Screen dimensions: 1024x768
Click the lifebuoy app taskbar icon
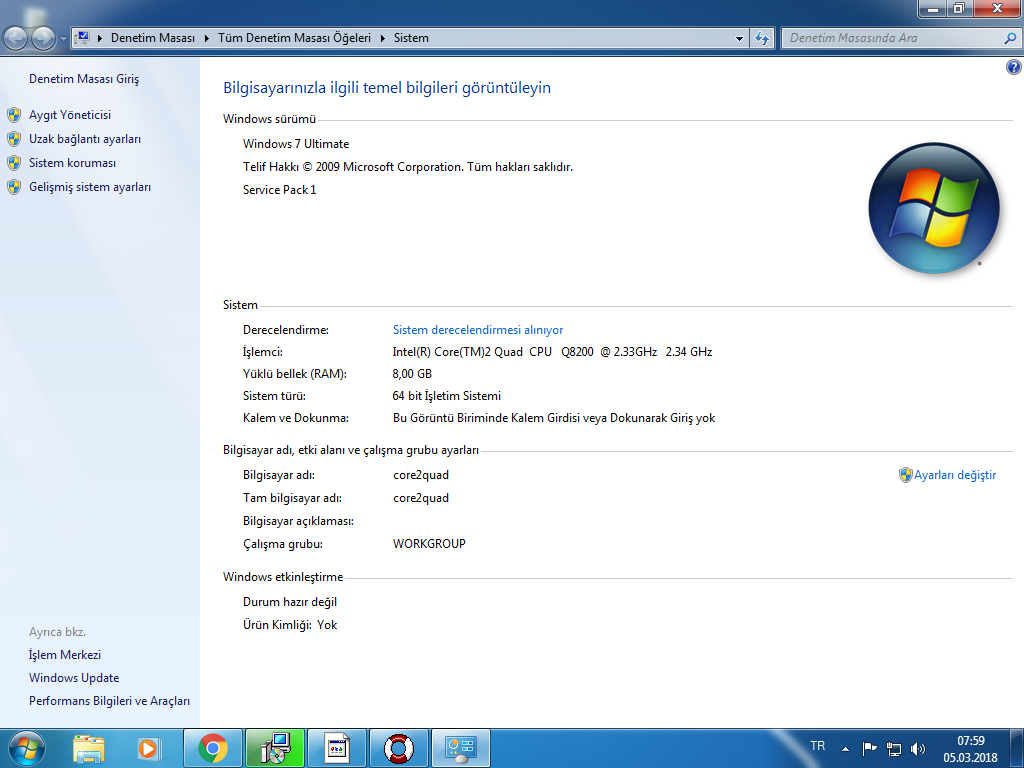coord(399,748)
